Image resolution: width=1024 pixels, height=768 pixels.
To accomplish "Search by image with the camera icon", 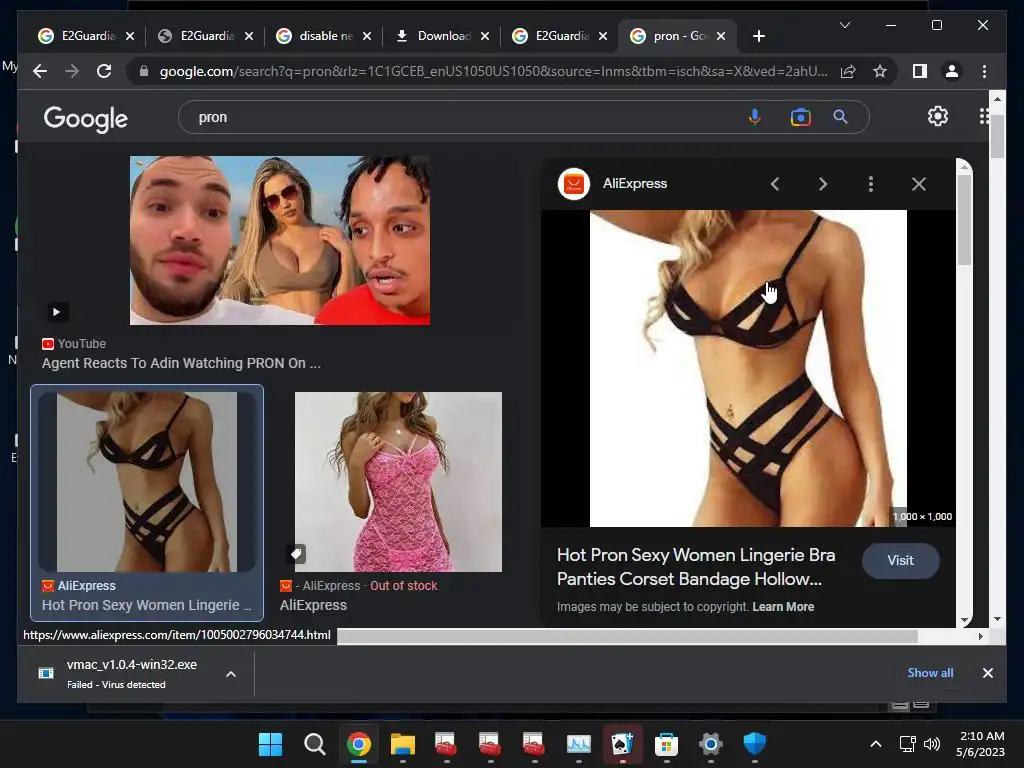I will (x=801, y=117).
